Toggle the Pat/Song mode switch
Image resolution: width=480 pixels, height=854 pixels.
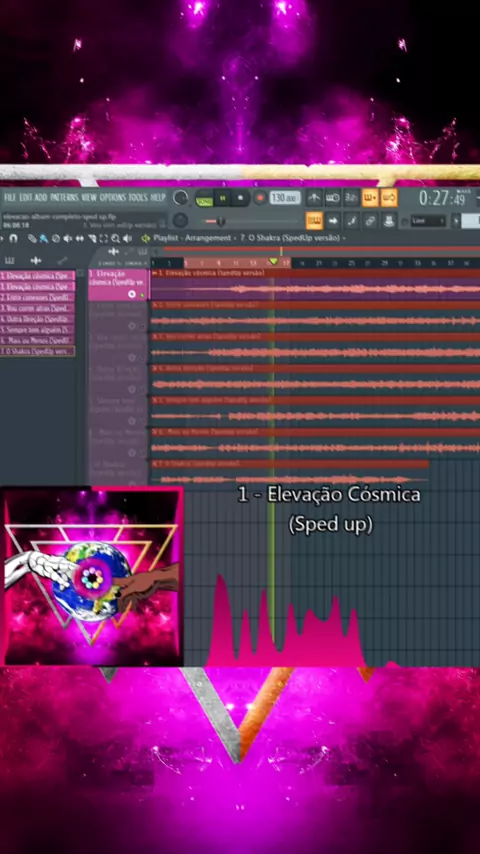pyautogui.click(x=204, y=198)
